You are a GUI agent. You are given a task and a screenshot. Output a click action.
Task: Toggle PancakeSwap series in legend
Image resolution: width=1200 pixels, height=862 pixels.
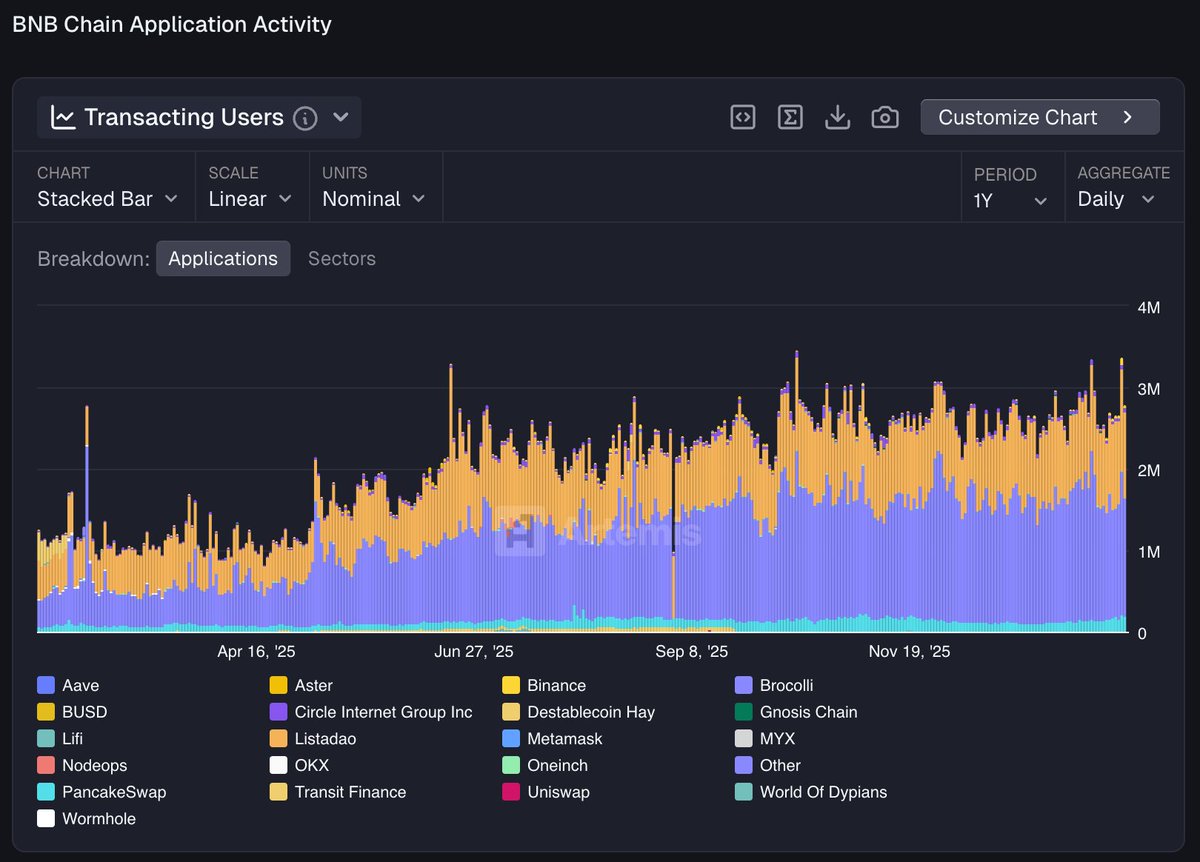tap(113, 792)
